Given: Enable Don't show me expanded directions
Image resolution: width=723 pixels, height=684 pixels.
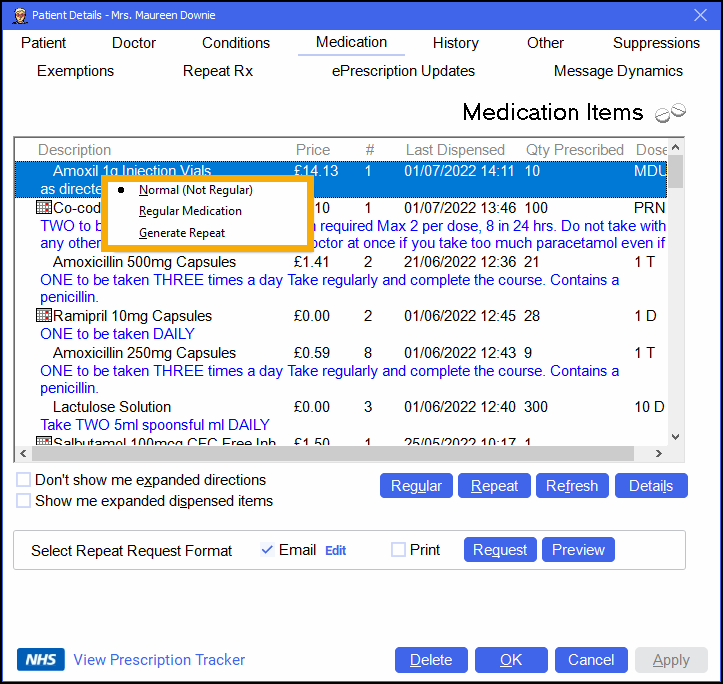Looking at the screenshot, I should [24, 480].
